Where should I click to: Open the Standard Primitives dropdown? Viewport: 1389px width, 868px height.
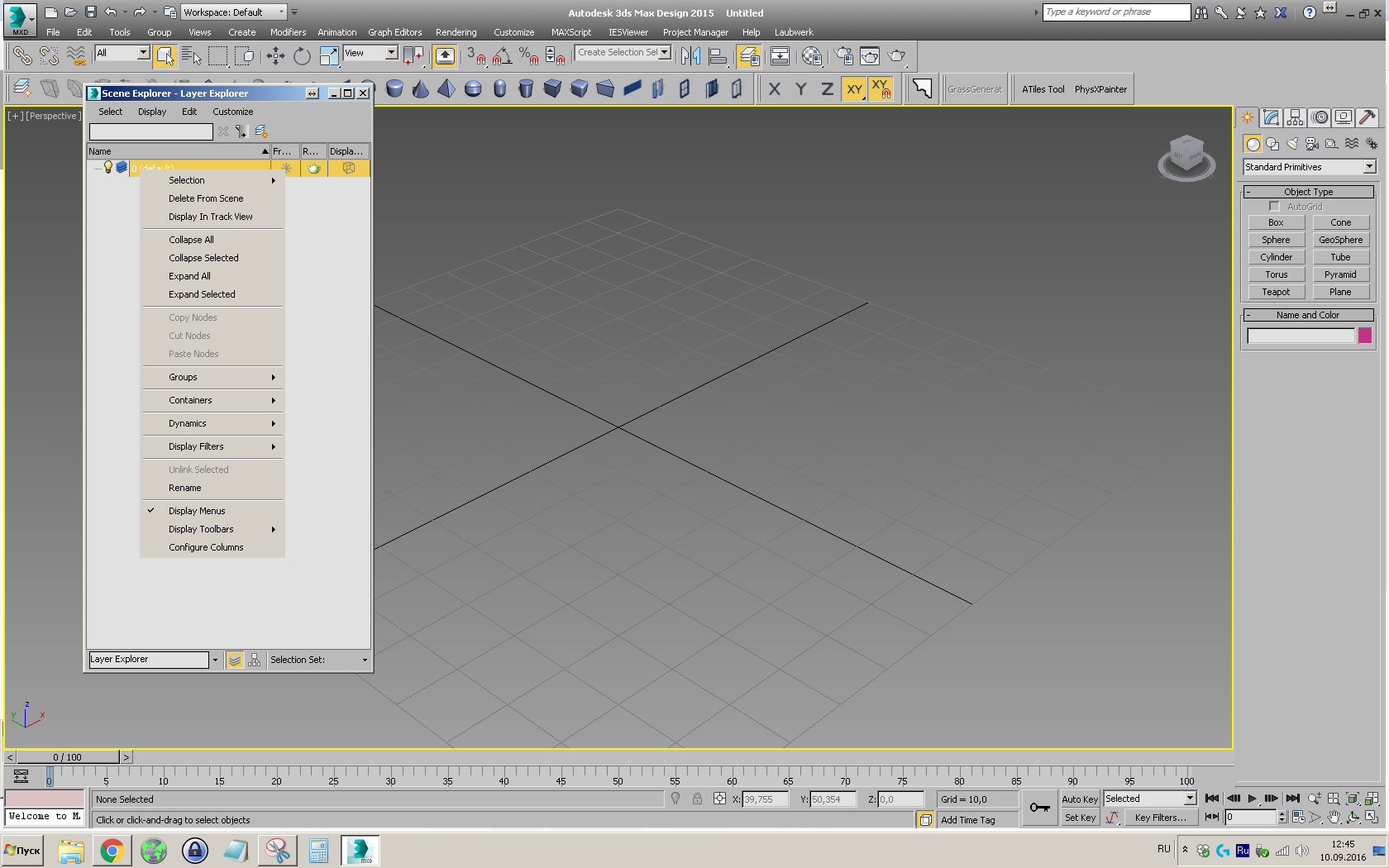coord(1369,167)
